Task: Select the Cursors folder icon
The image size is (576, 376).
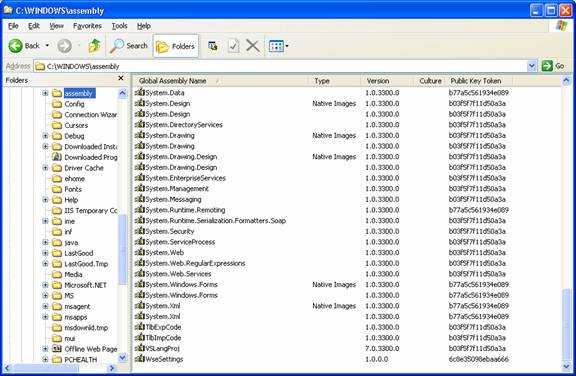Action: coord(57,125)
